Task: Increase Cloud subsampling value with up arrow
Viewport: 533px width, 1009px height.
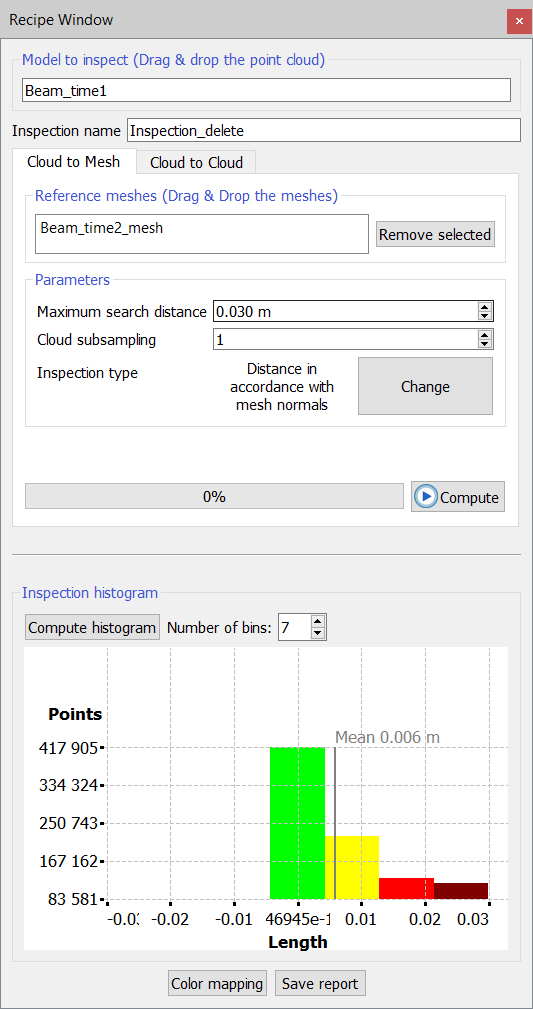Action: pos(484,335)
